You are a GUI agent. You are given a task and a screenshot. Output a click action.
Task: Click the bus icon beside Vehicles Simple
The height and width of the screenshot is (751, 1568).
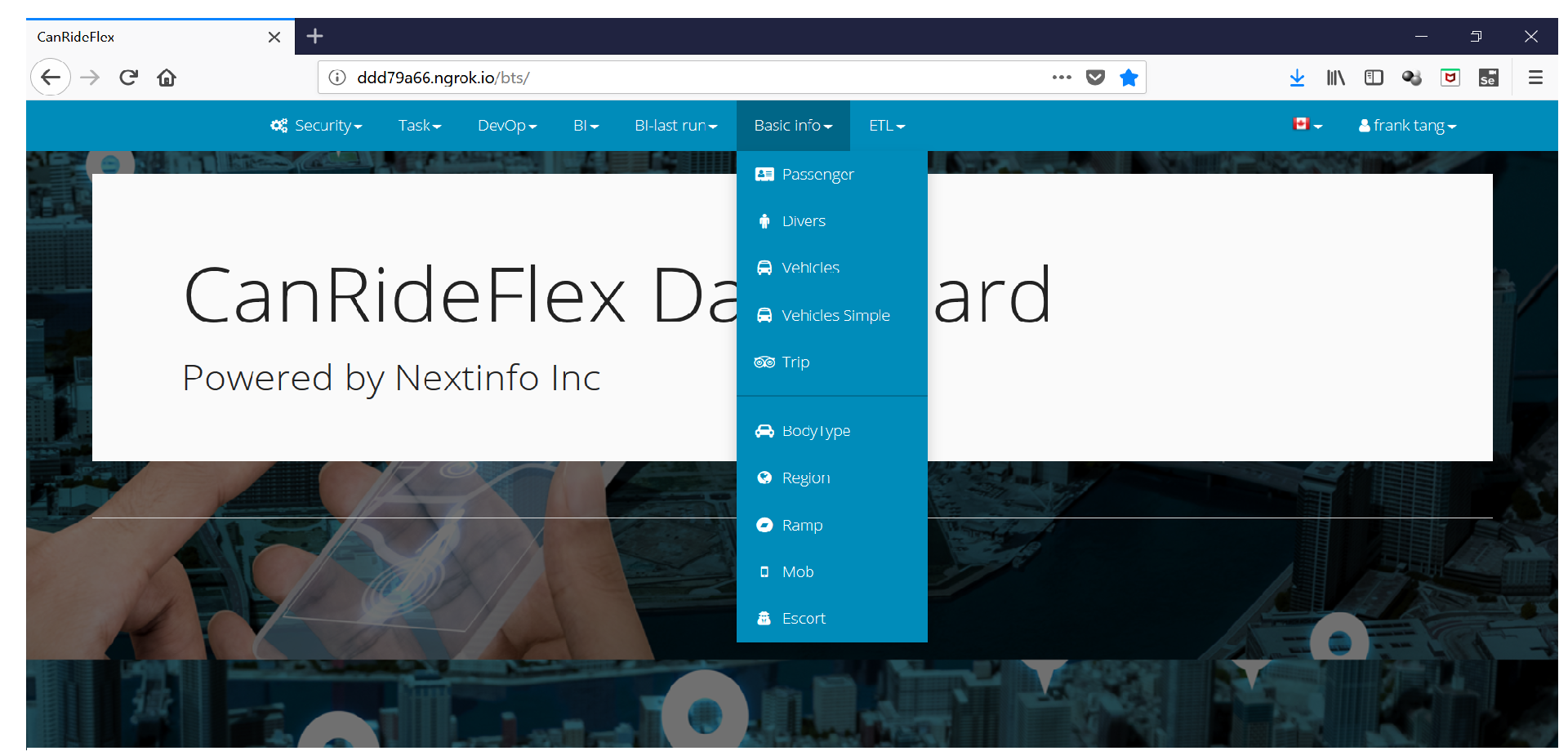764,315
